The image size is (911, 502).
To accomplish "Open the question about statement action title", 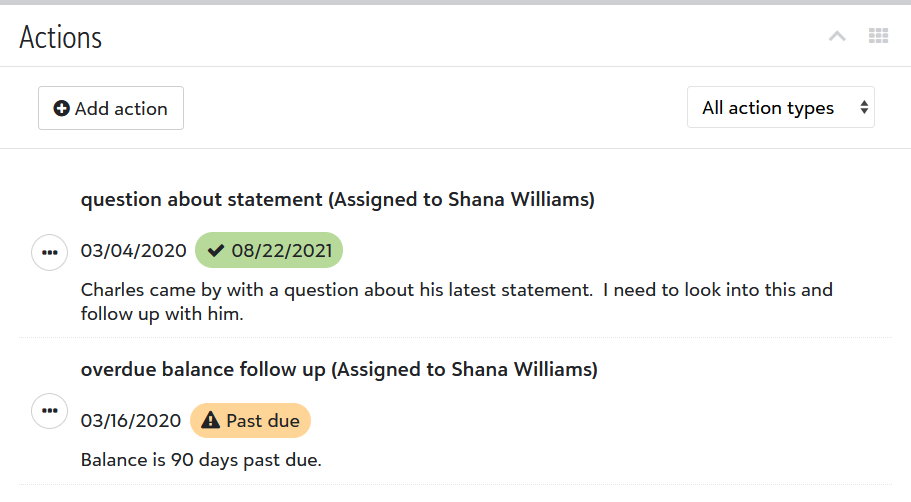I will 337,200.
